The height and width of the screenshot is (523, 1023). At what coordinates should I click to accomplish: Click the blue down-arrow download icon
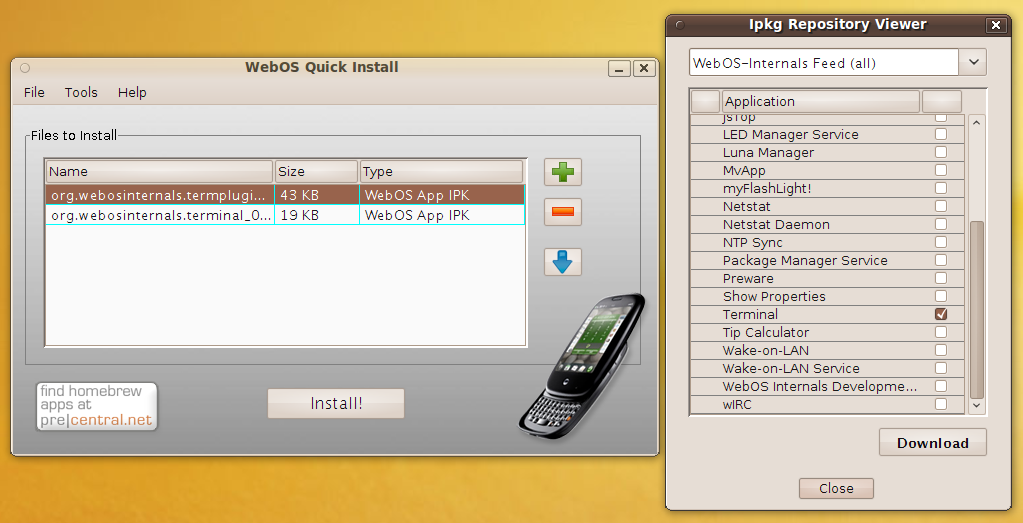[x=562, y=262]
